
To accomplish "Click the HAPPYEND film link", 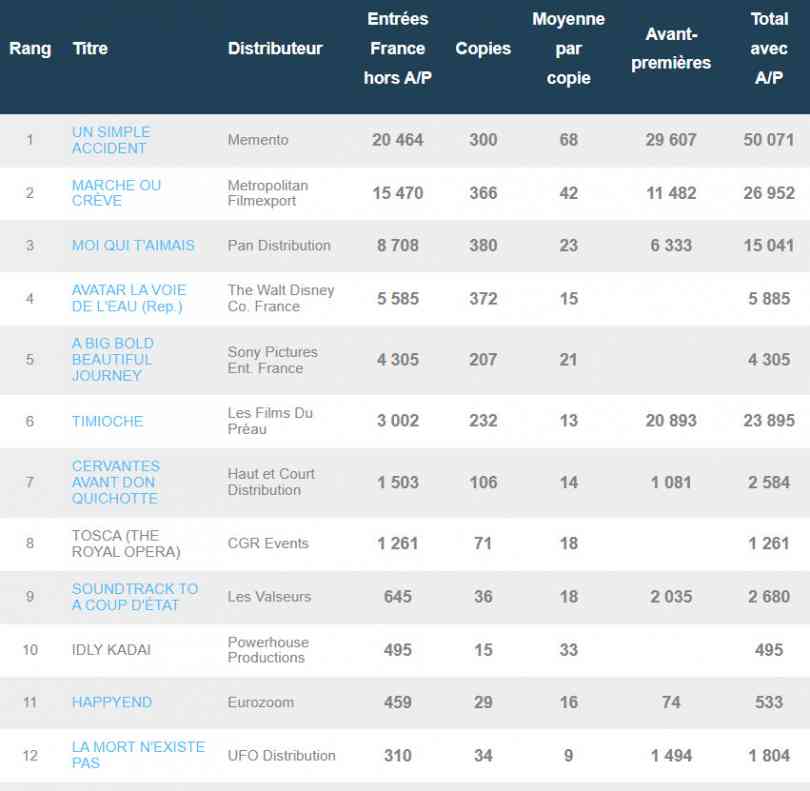I will click(x=111, y=702).
